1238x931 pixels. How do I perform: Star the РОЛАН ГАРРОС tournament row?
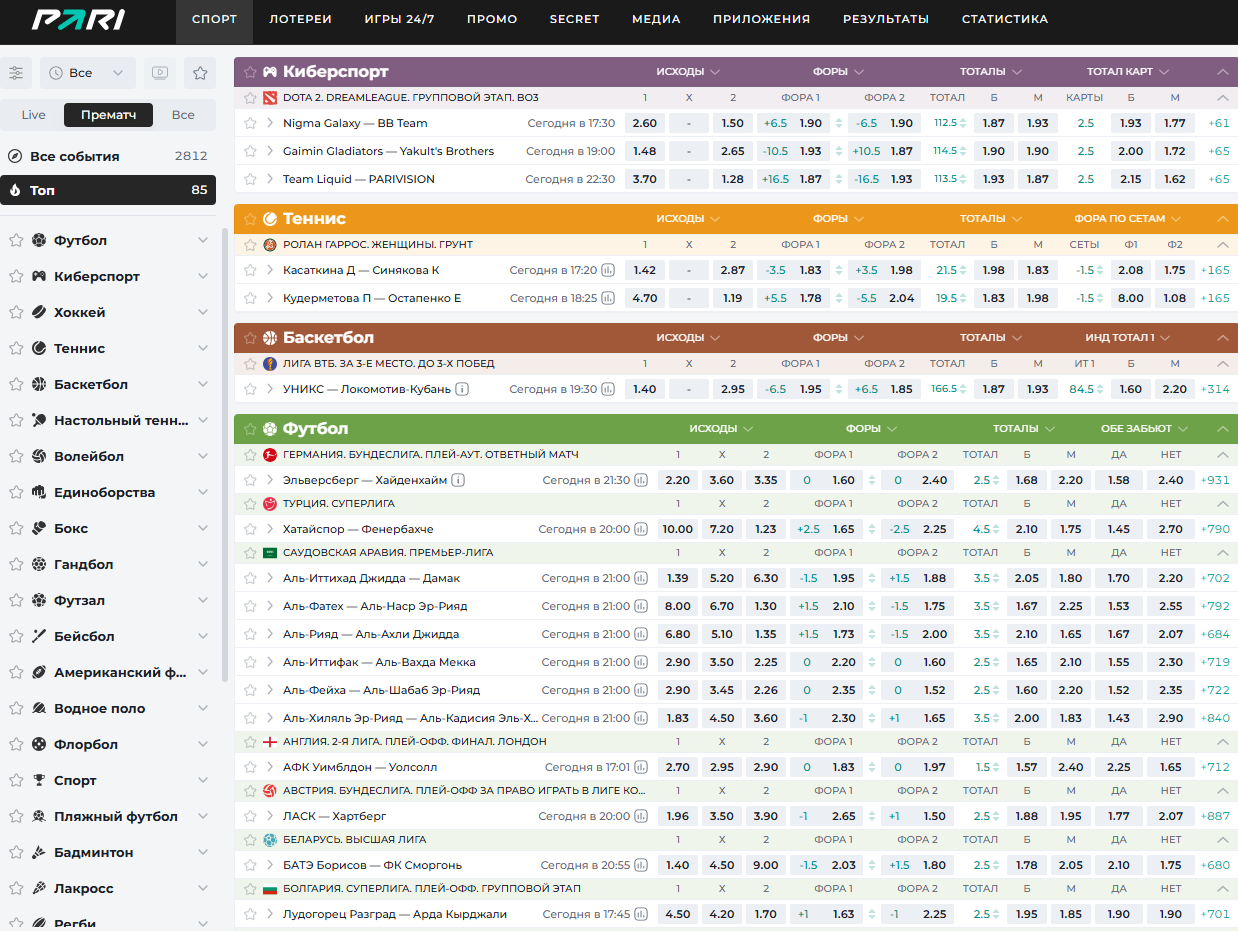click(x=250, y=245)
